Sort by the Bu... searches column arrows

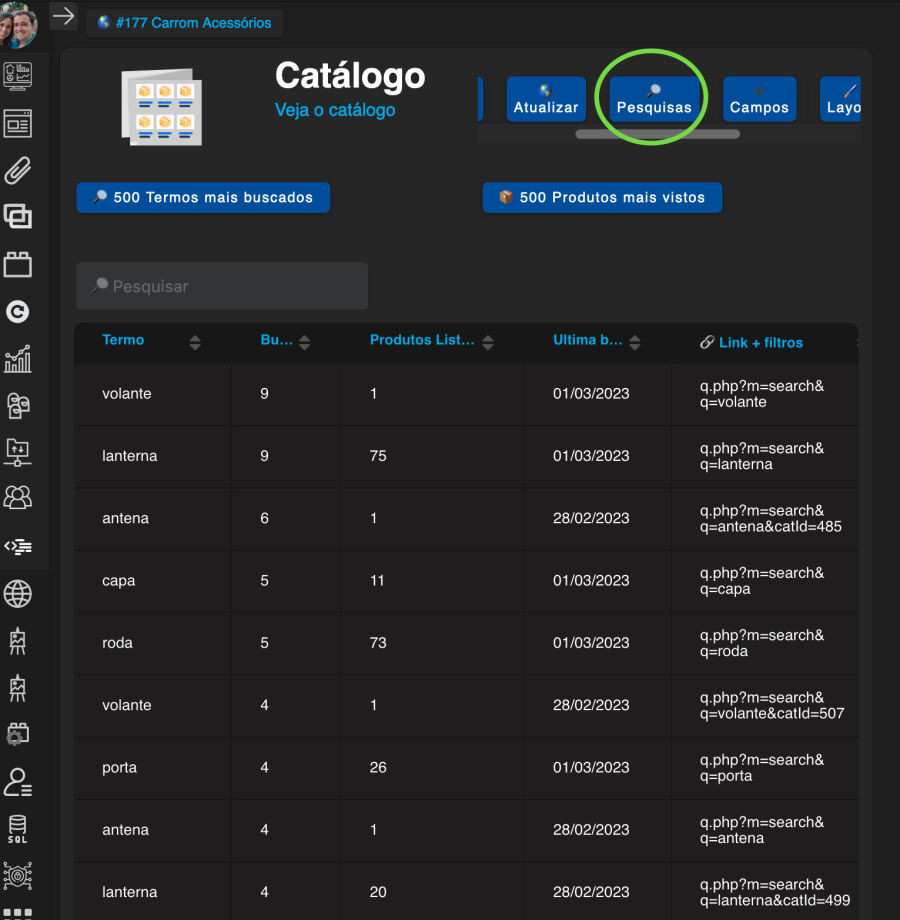[304, 343]
